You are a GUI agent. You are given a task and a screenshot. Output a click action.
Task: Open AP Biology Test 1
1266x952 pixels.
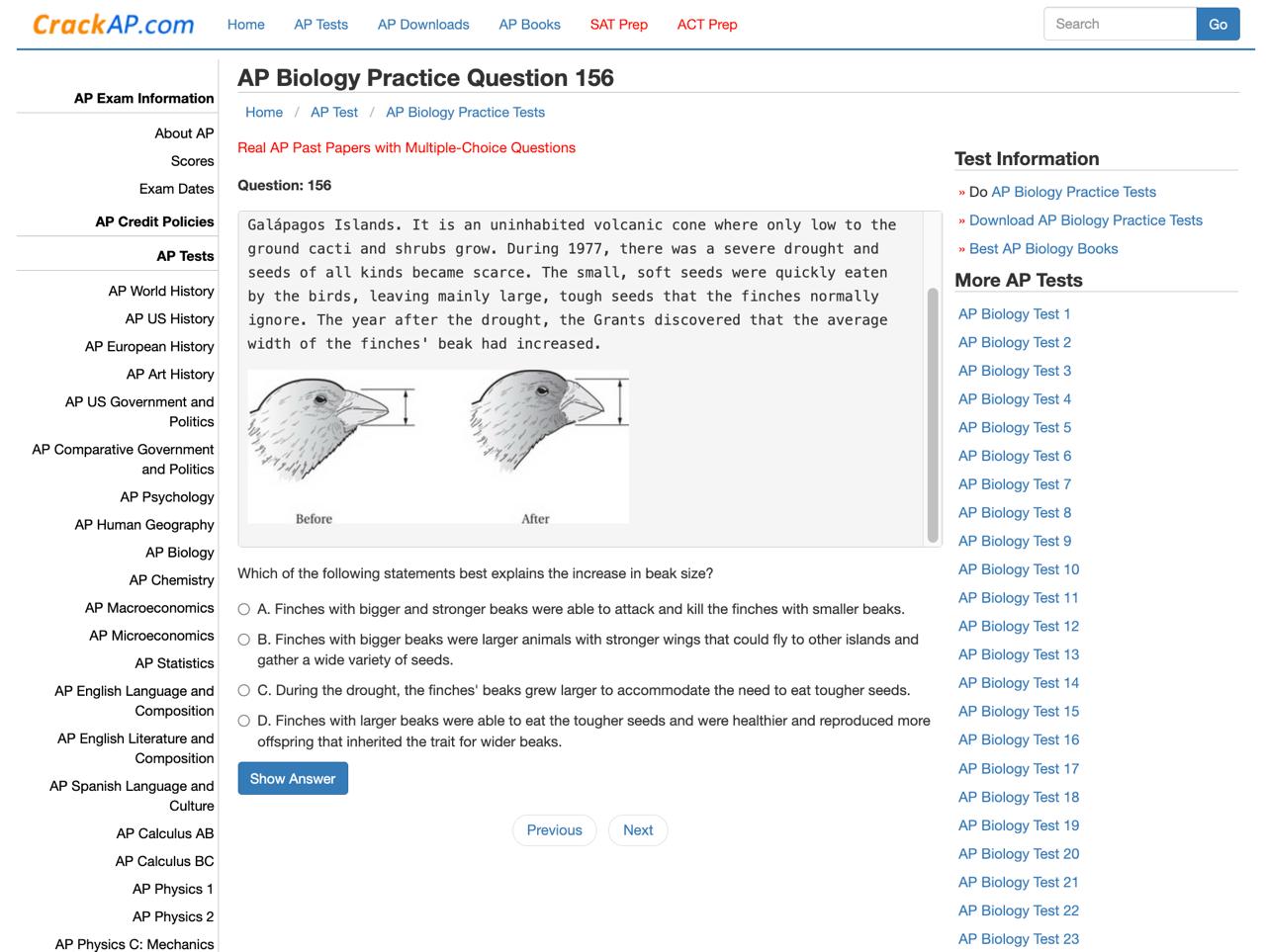1015,313
